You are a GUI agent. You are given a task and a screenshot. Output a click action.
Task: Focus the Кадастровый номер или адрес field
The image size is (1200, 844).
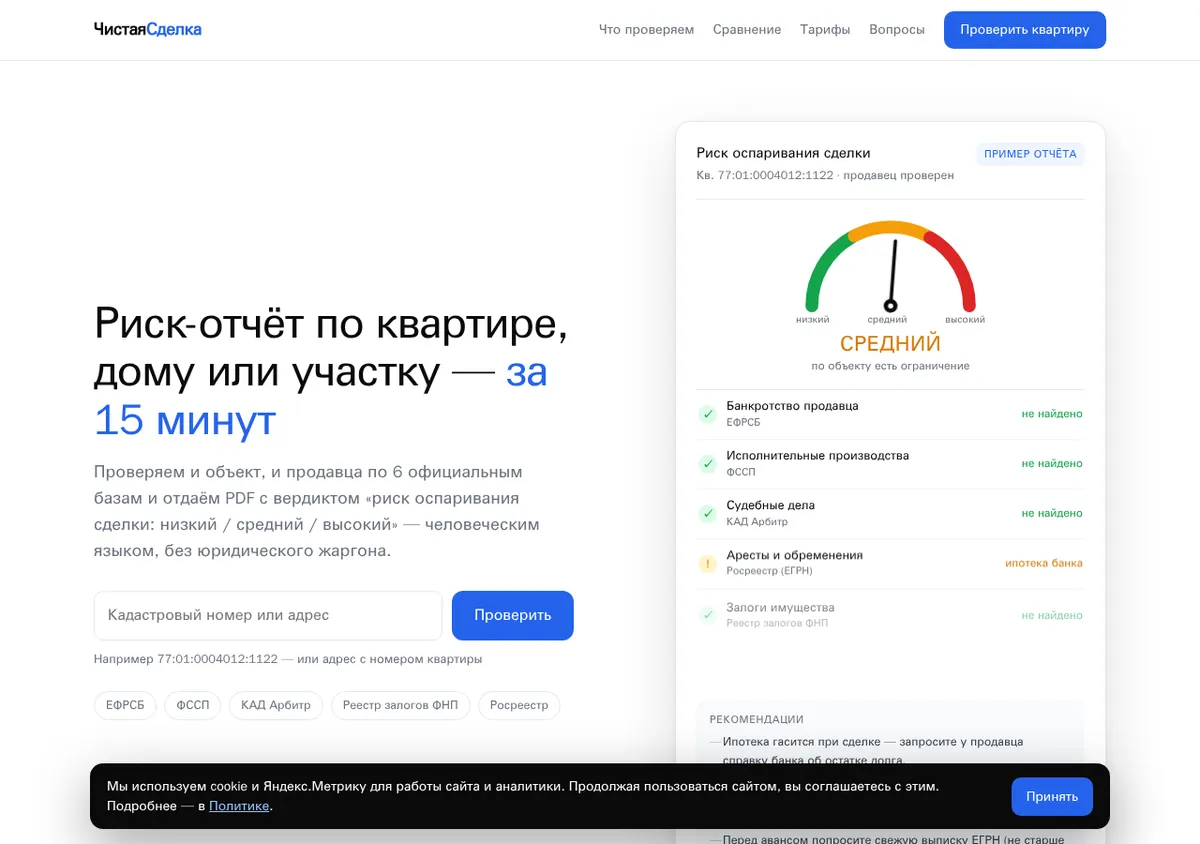[268, 615]
